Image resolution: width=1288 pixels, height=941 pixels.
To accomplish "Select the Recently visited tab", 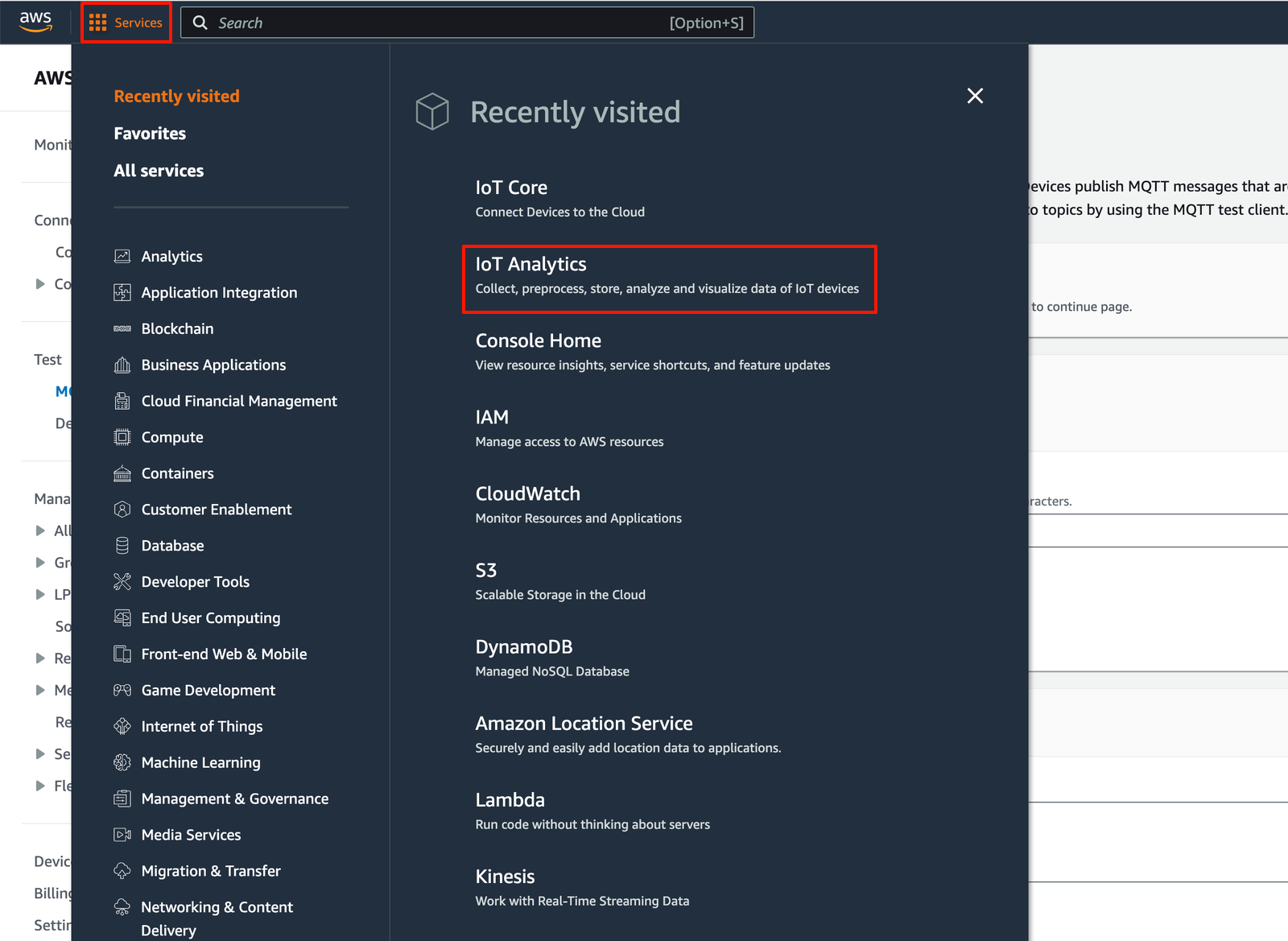I will pos(176,96).
